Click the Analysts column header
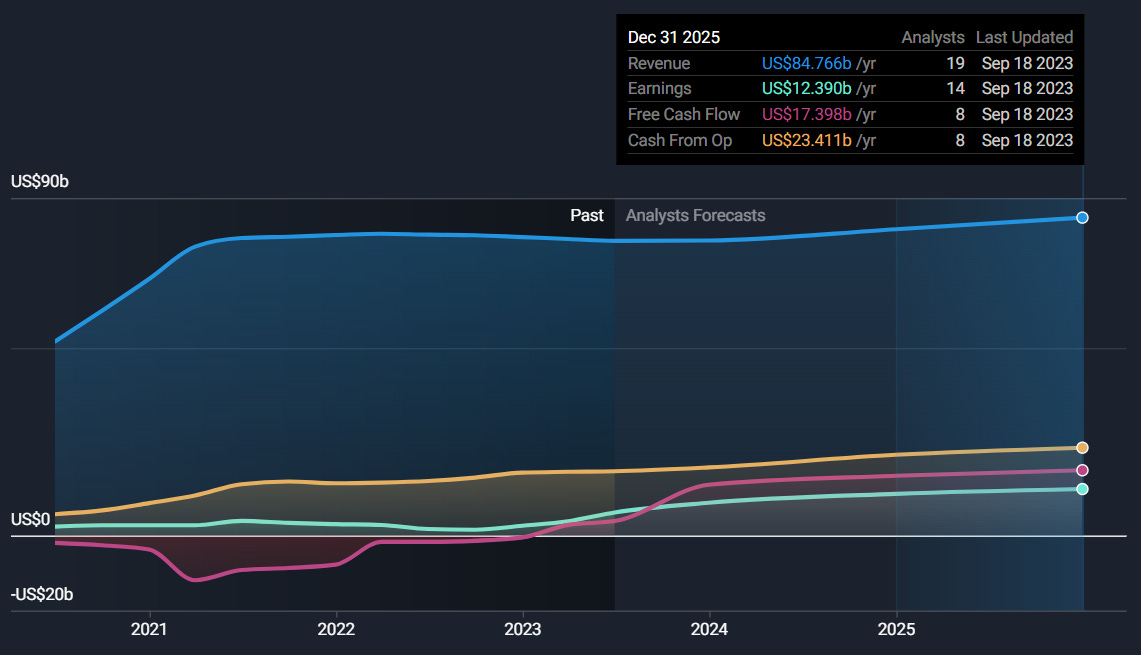The image size is (1141, 655). (933, 37)
